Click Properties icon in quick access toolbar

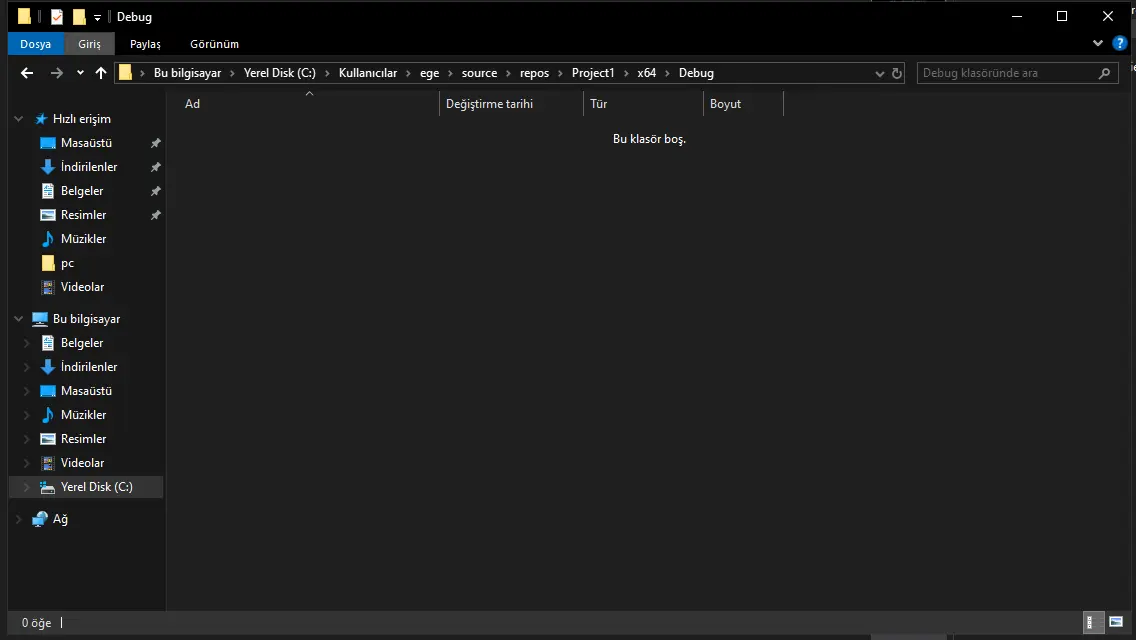pos(57,17)
